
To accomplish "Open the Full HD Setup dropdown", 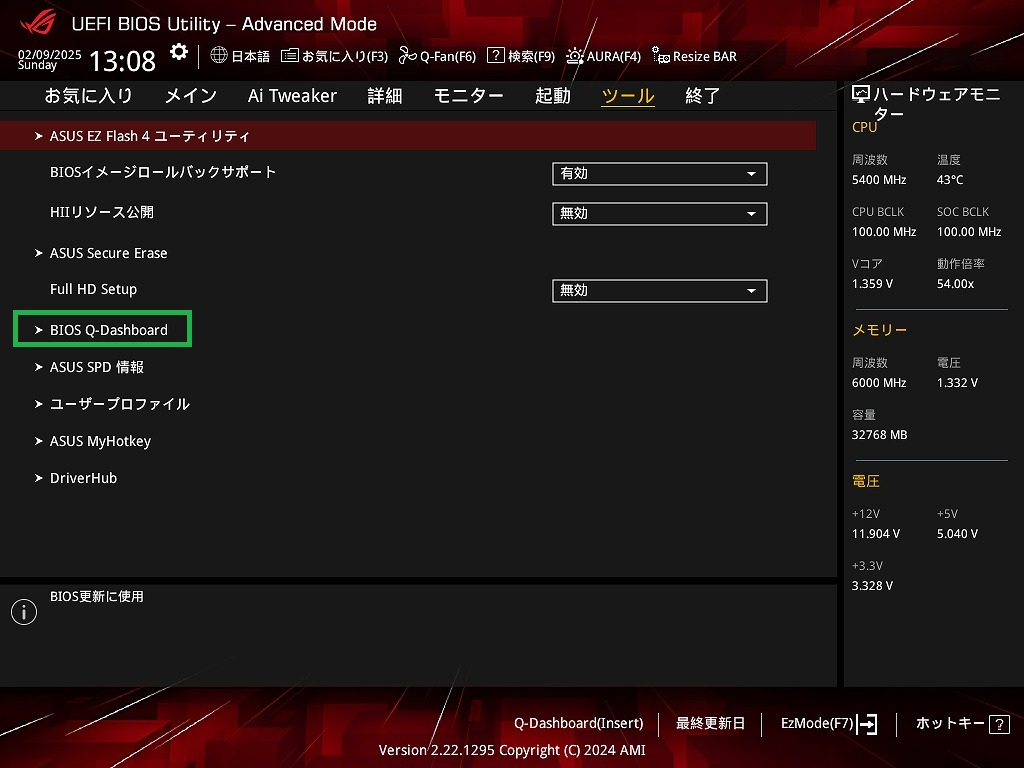I will pos(660,291).
